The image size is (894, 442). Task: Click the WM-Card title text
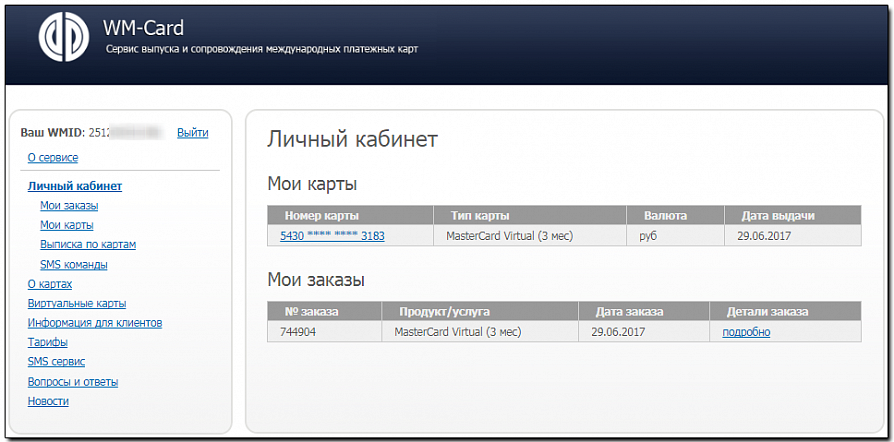pyautogui.click(x=143, y=28)
